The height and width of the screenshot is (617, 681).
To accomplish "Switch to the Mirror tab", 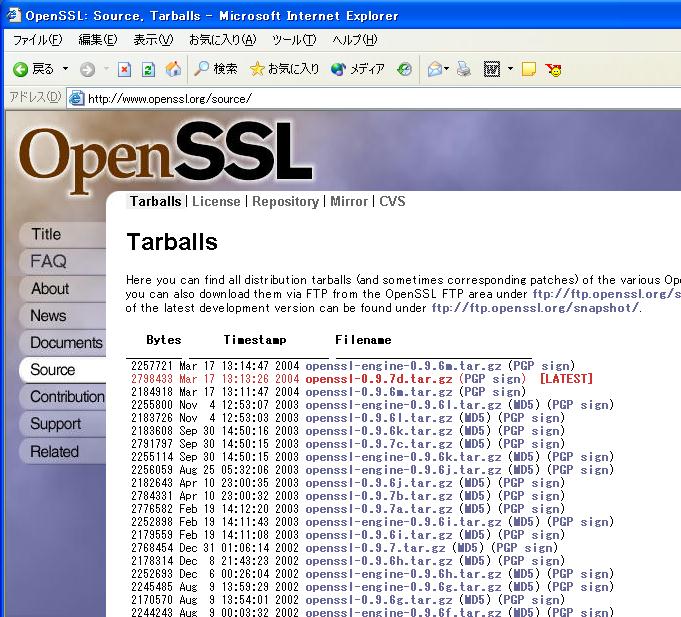I will [349, 201].
